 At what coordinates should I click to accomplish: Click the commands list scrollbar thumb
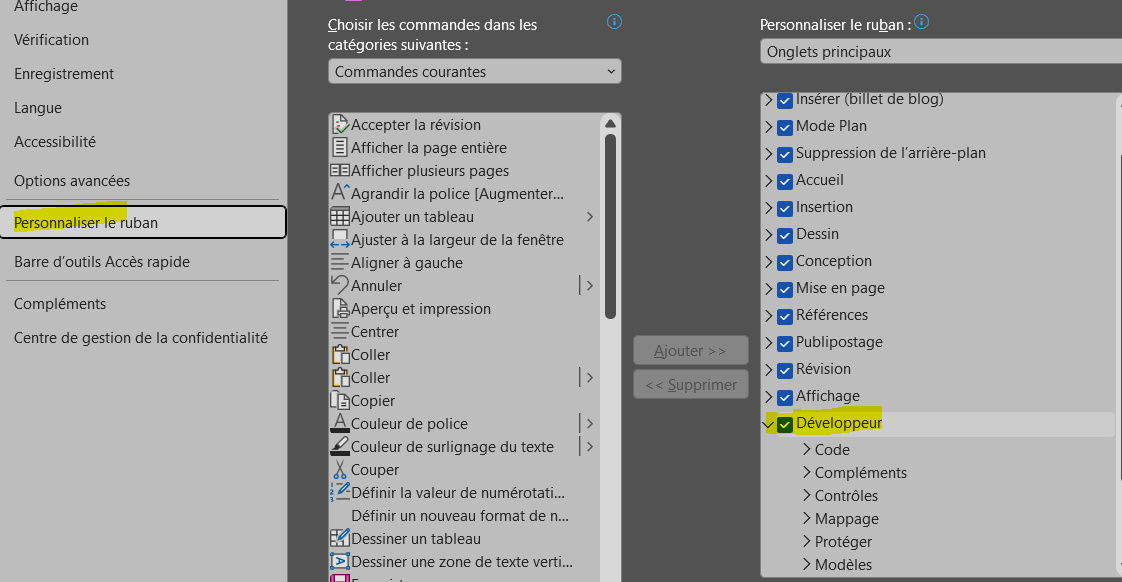click(x=610, y=226)
